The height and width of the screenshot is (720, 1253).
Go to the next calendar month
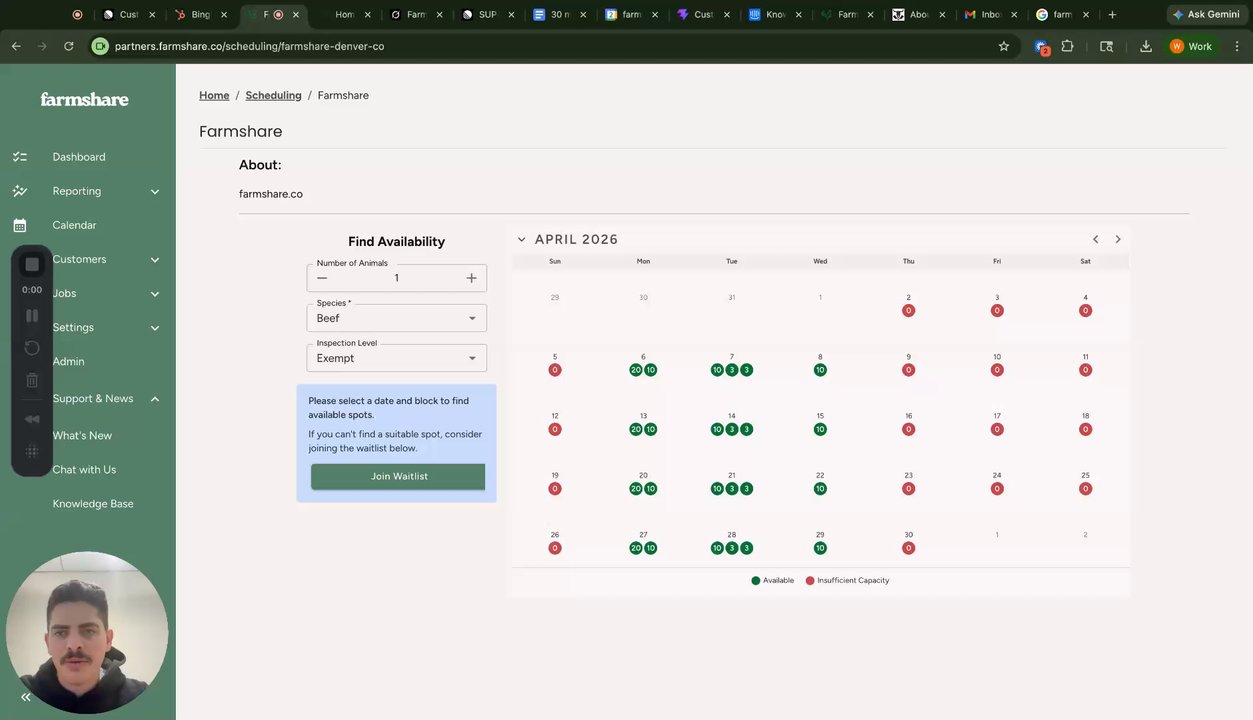(1118, 239)
